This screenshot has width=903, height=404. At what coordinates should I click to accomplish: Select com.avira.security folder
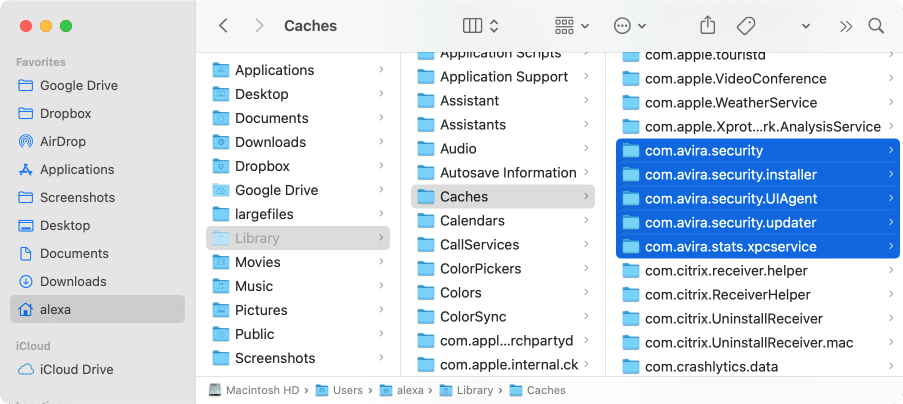tap(758, 151)
